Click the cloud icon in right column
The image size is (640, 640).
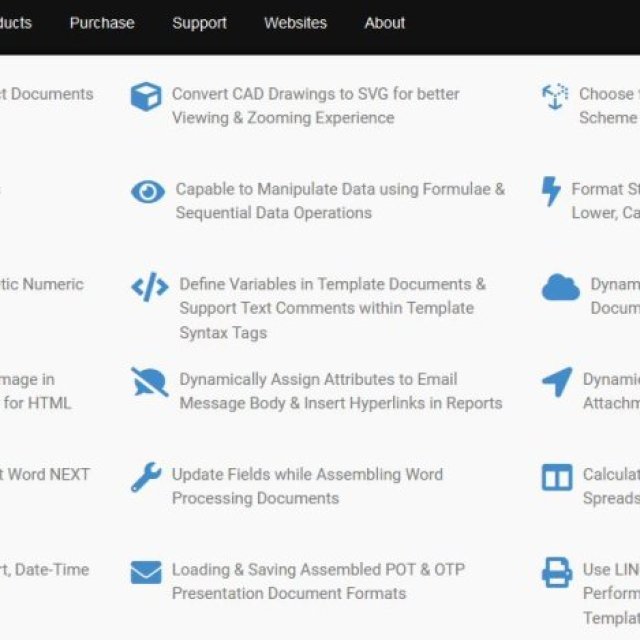(x=560, y=288)
